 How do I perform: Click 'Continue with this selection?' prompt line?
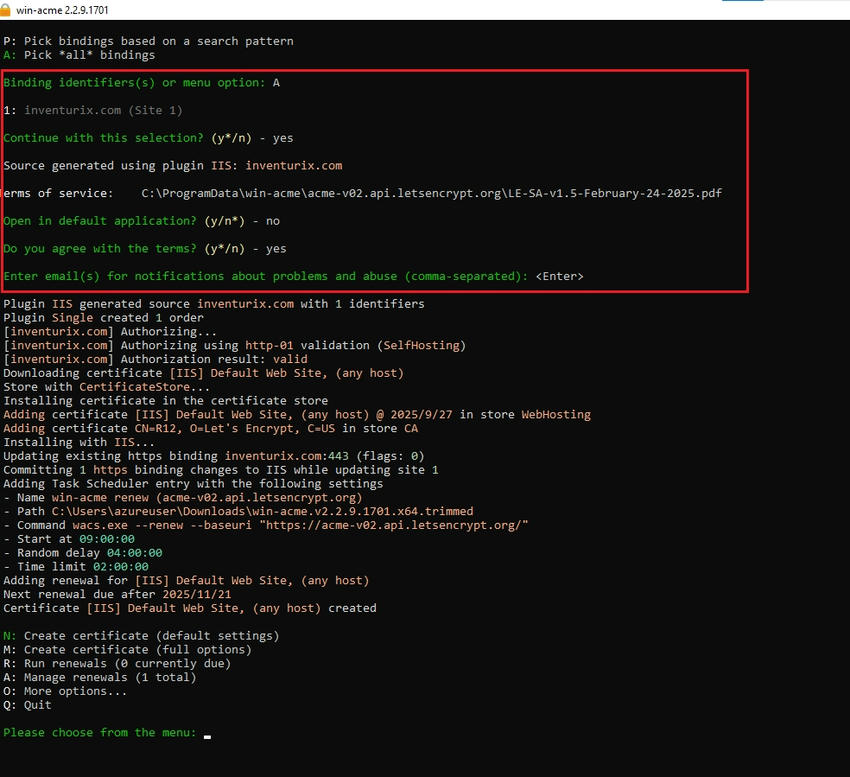click(149, 138)
